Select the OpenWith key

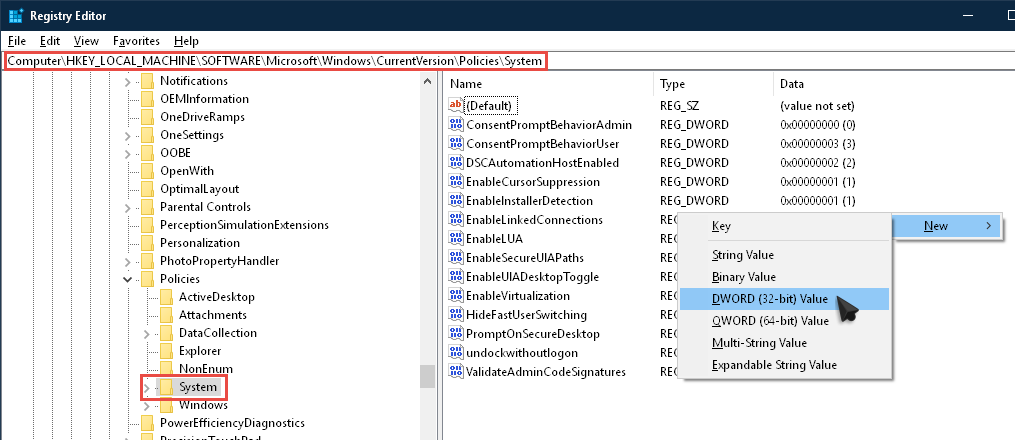186,171
